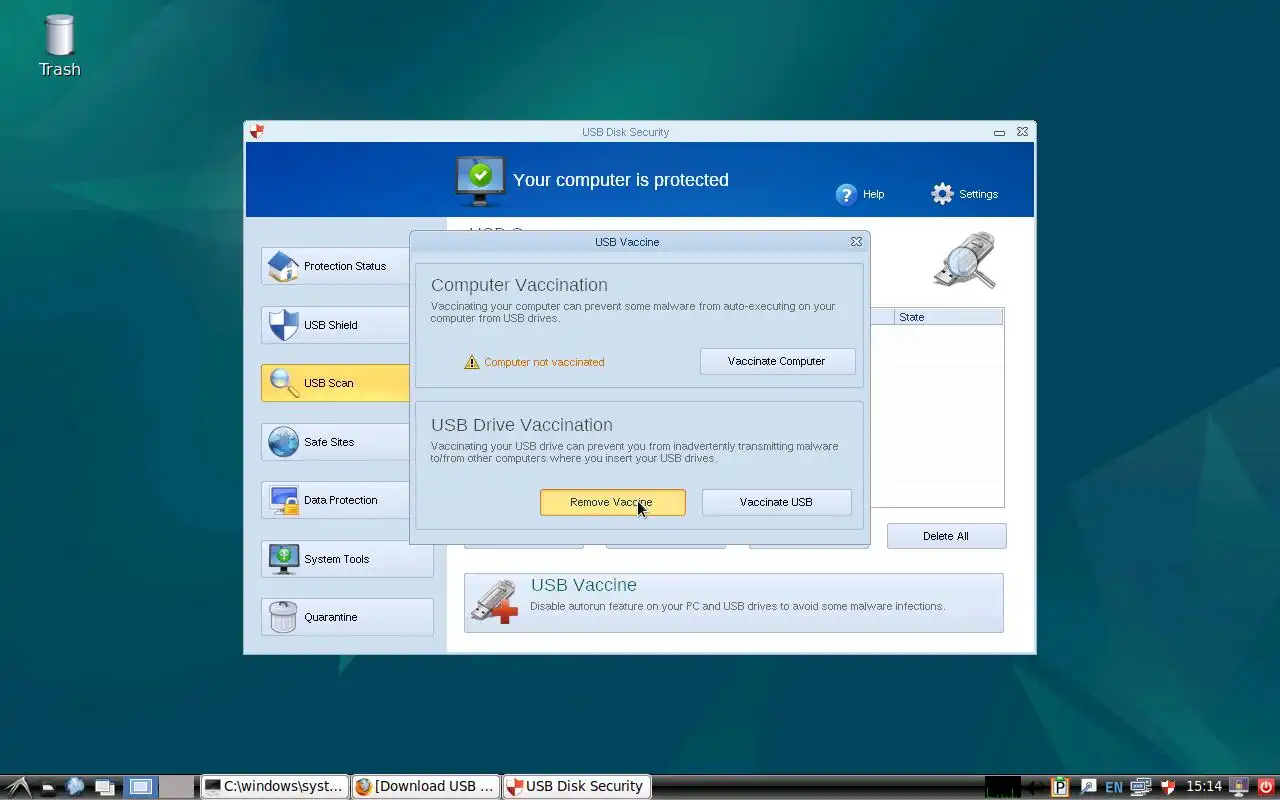Click the network connections tray icon

(1140, 787)
